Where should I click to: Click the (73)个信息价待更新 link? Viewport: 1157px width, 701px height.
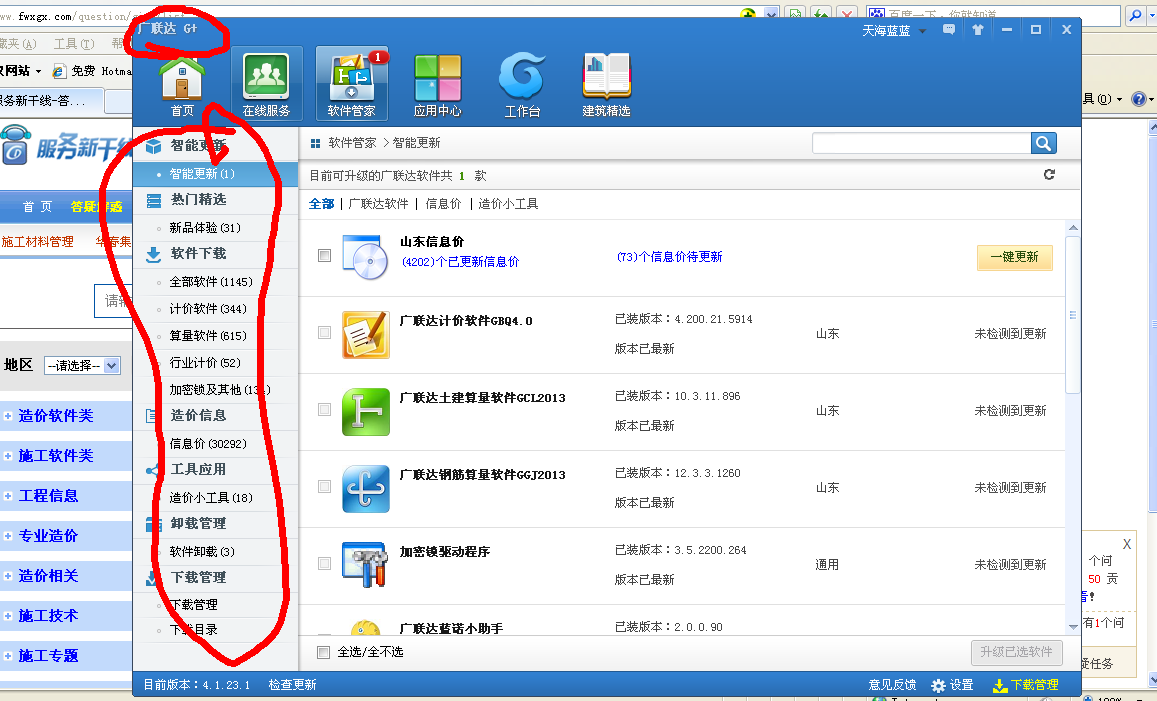click(669, 257)
